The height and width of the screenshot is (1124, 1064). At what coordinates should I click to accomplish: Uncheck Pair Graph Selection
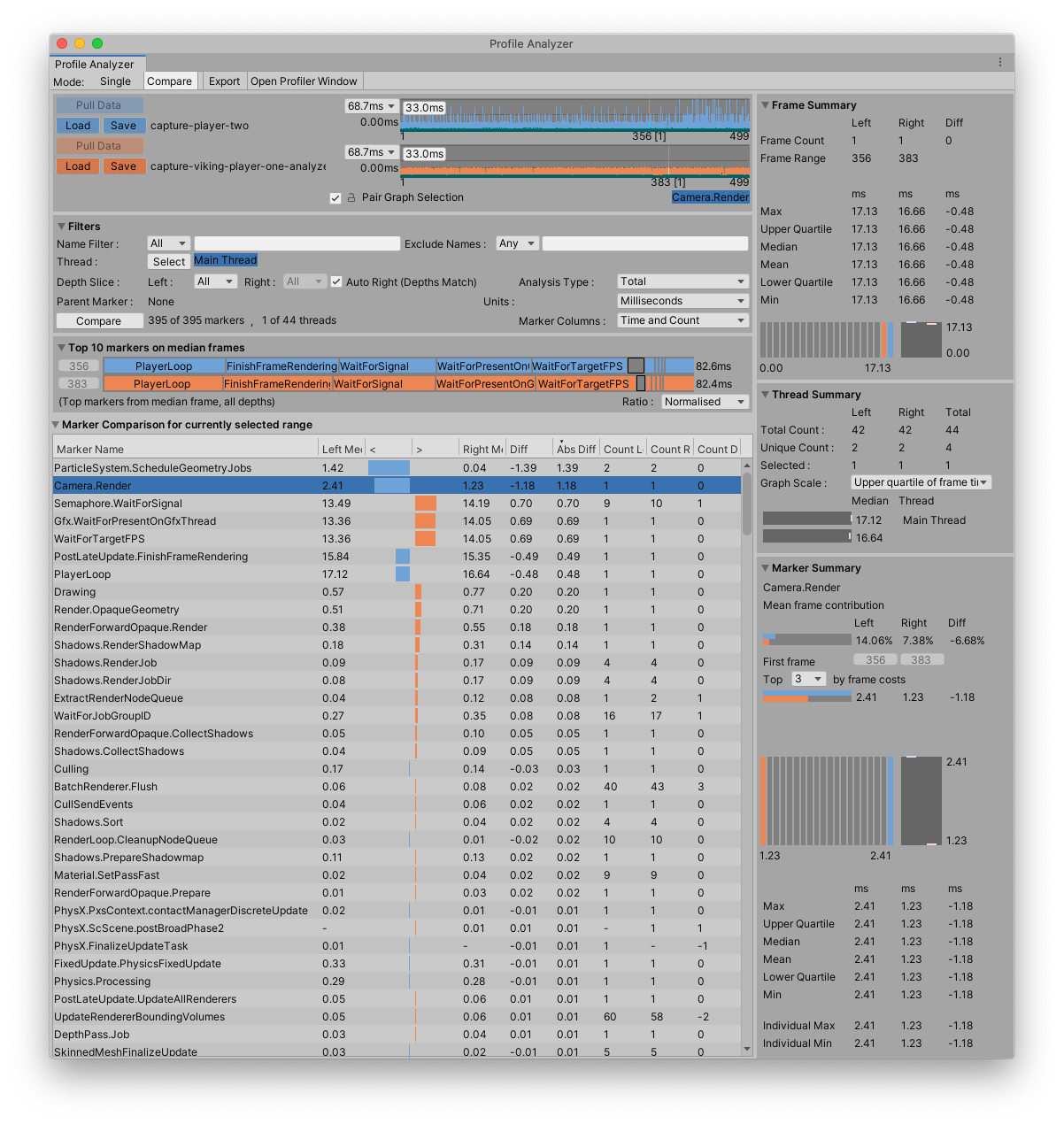coord(335,197)
